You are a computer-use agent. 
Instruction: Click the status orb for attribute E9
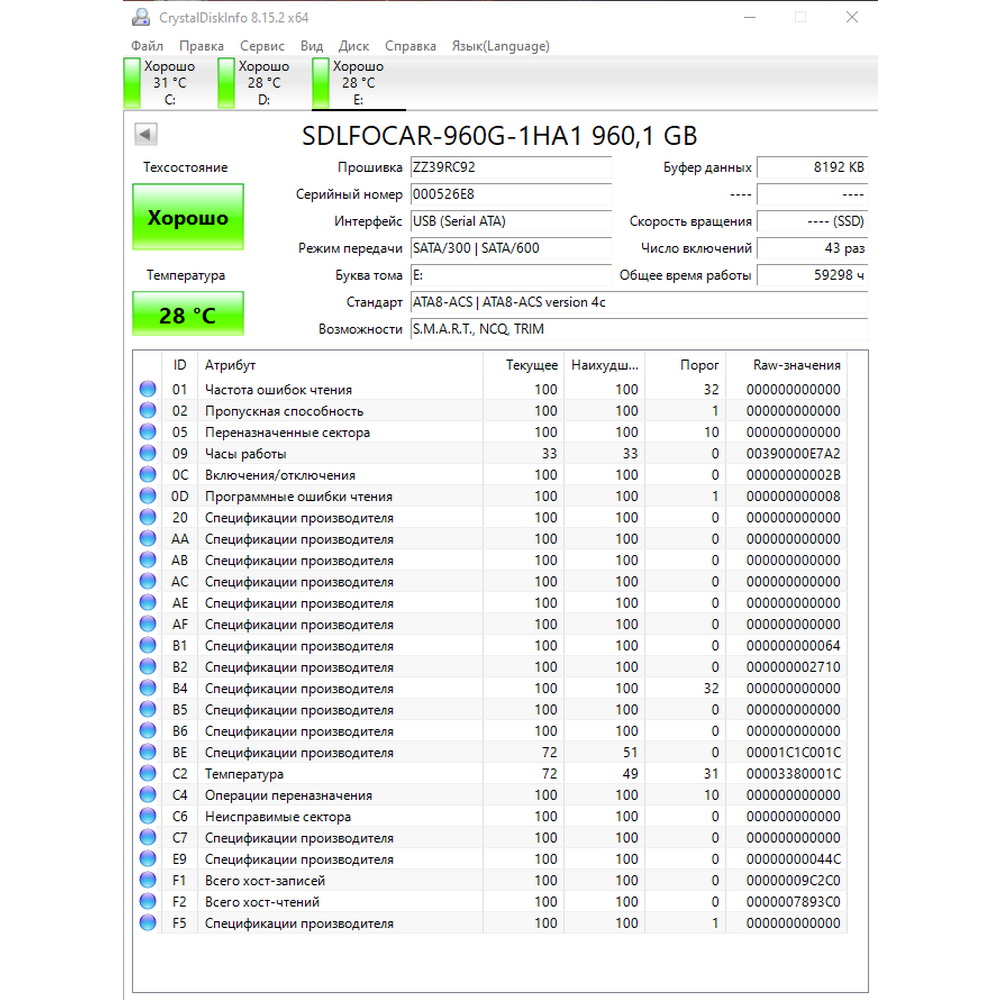tap(147, 859)
